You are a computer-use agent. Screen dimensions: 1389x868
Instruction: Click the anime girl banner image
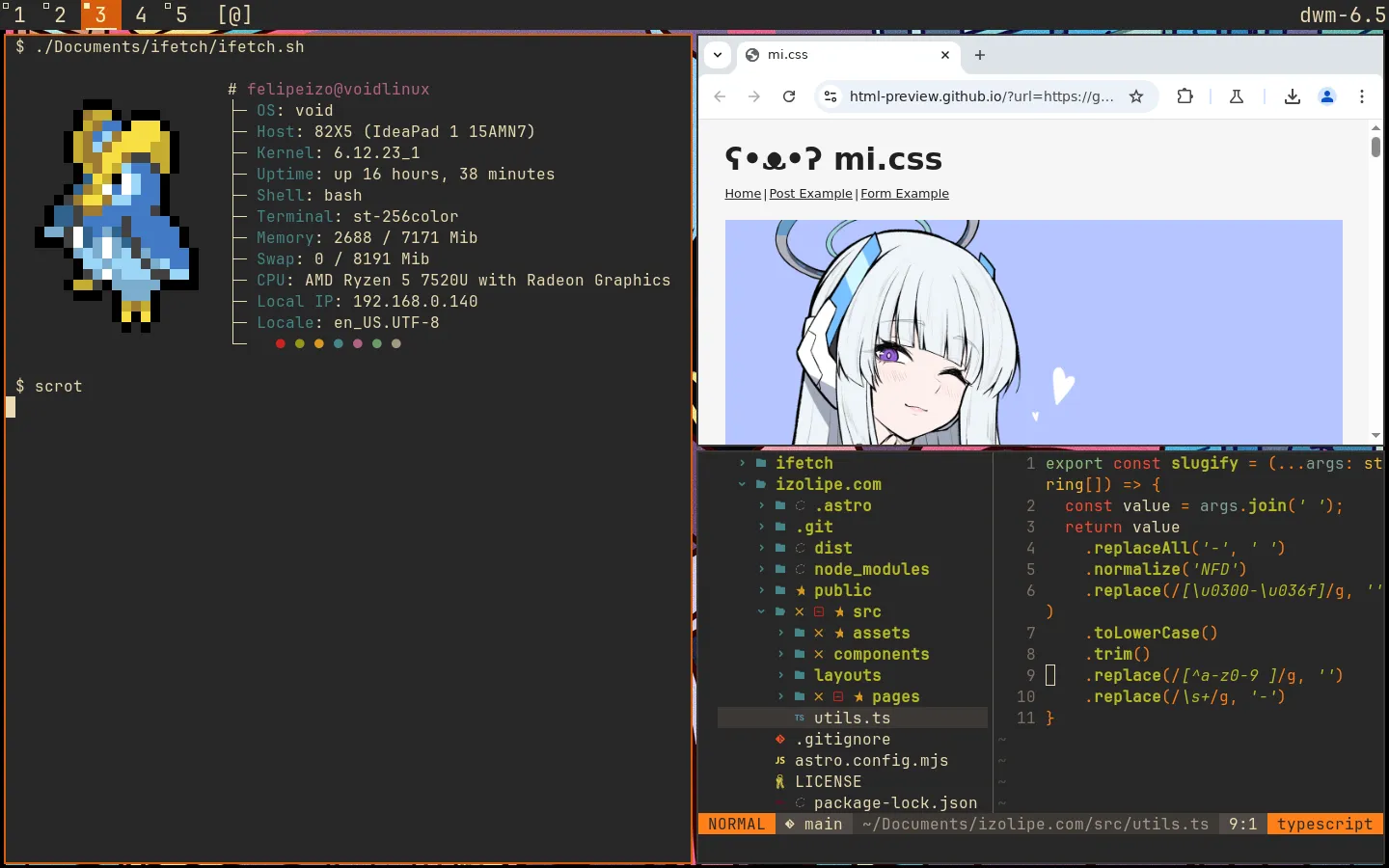(x=1033, y=332)
